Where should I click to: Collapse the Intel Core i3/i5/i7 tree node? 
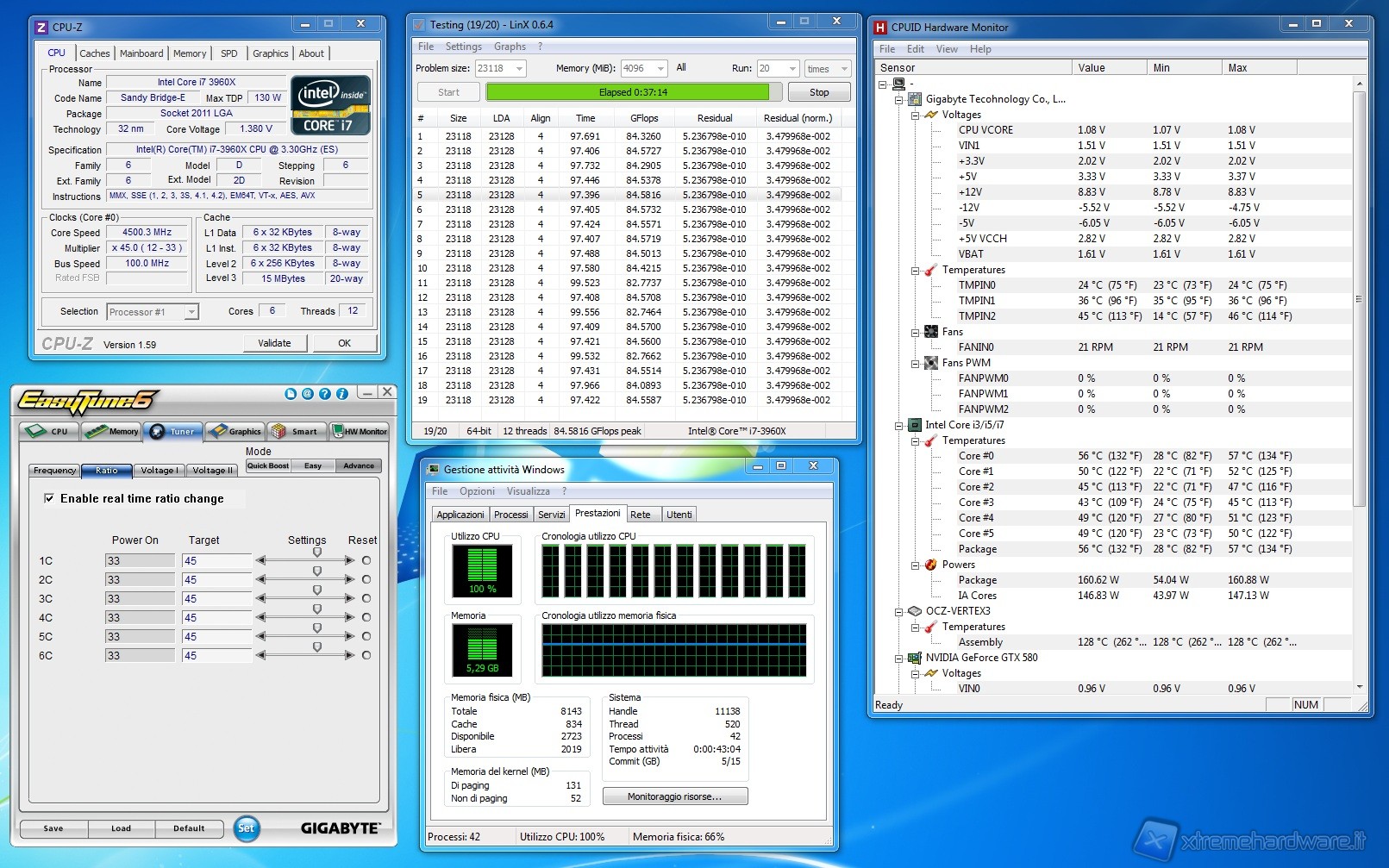click(898, 425)
